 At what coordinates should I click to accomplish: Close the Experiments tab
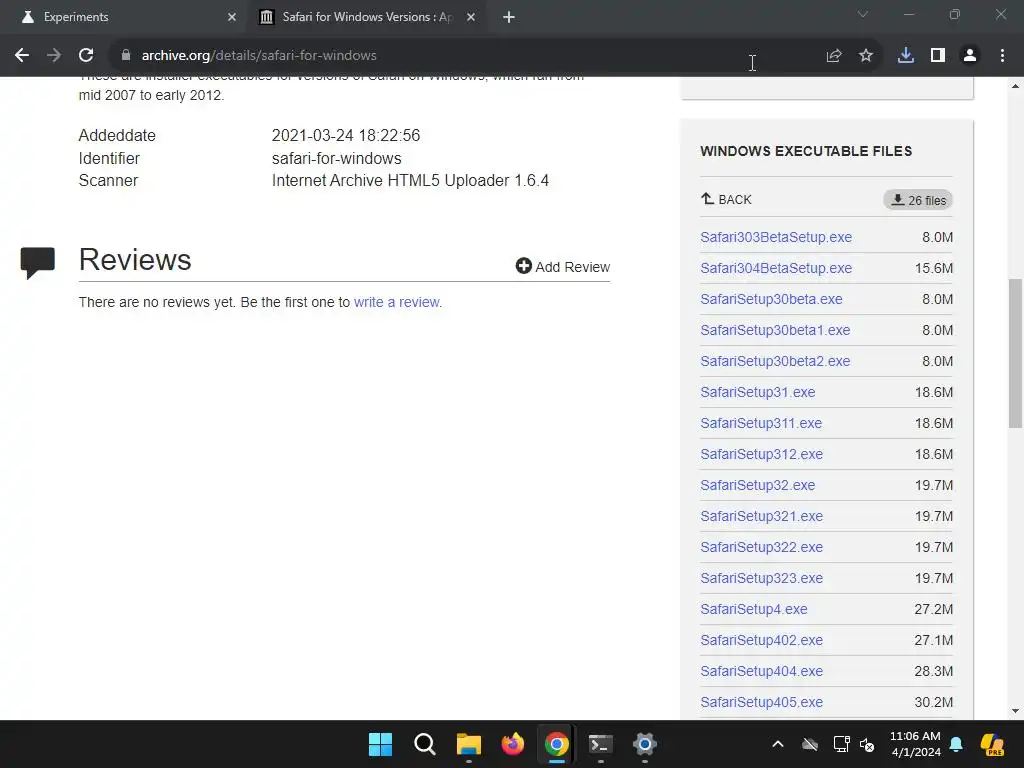231,17
